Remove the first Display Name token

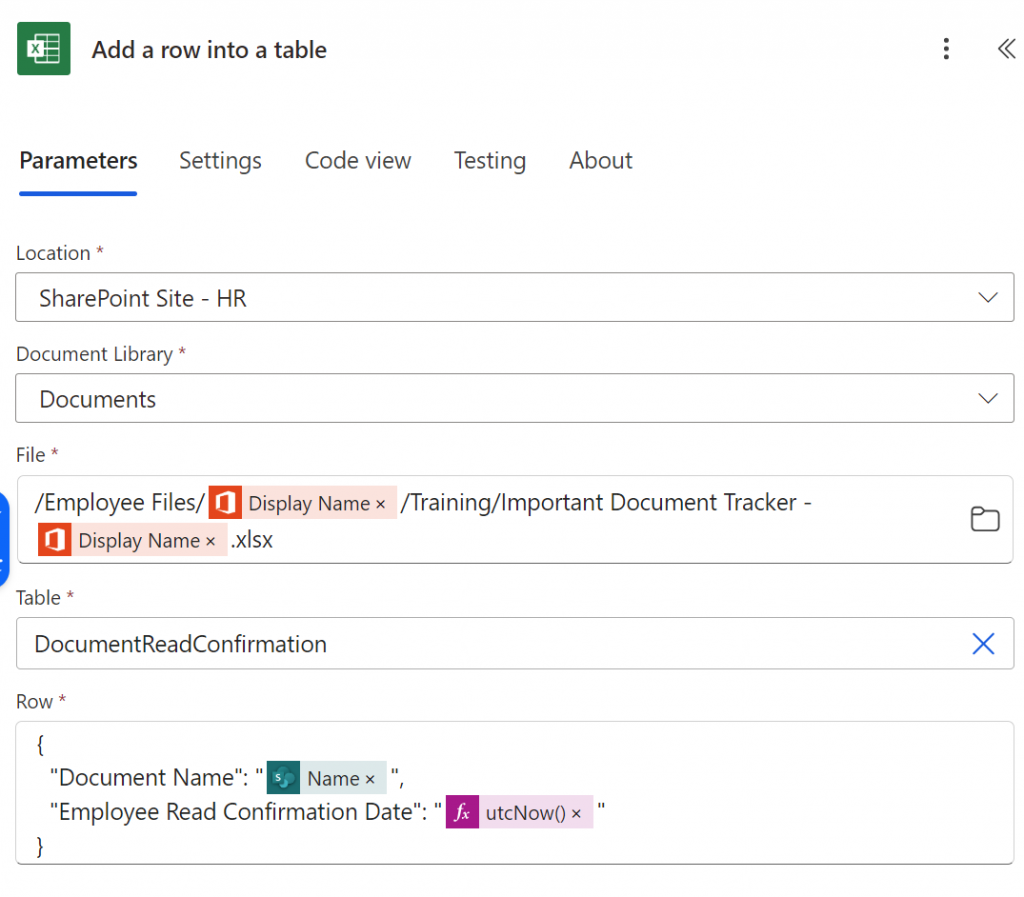click(x=380, y=504)
